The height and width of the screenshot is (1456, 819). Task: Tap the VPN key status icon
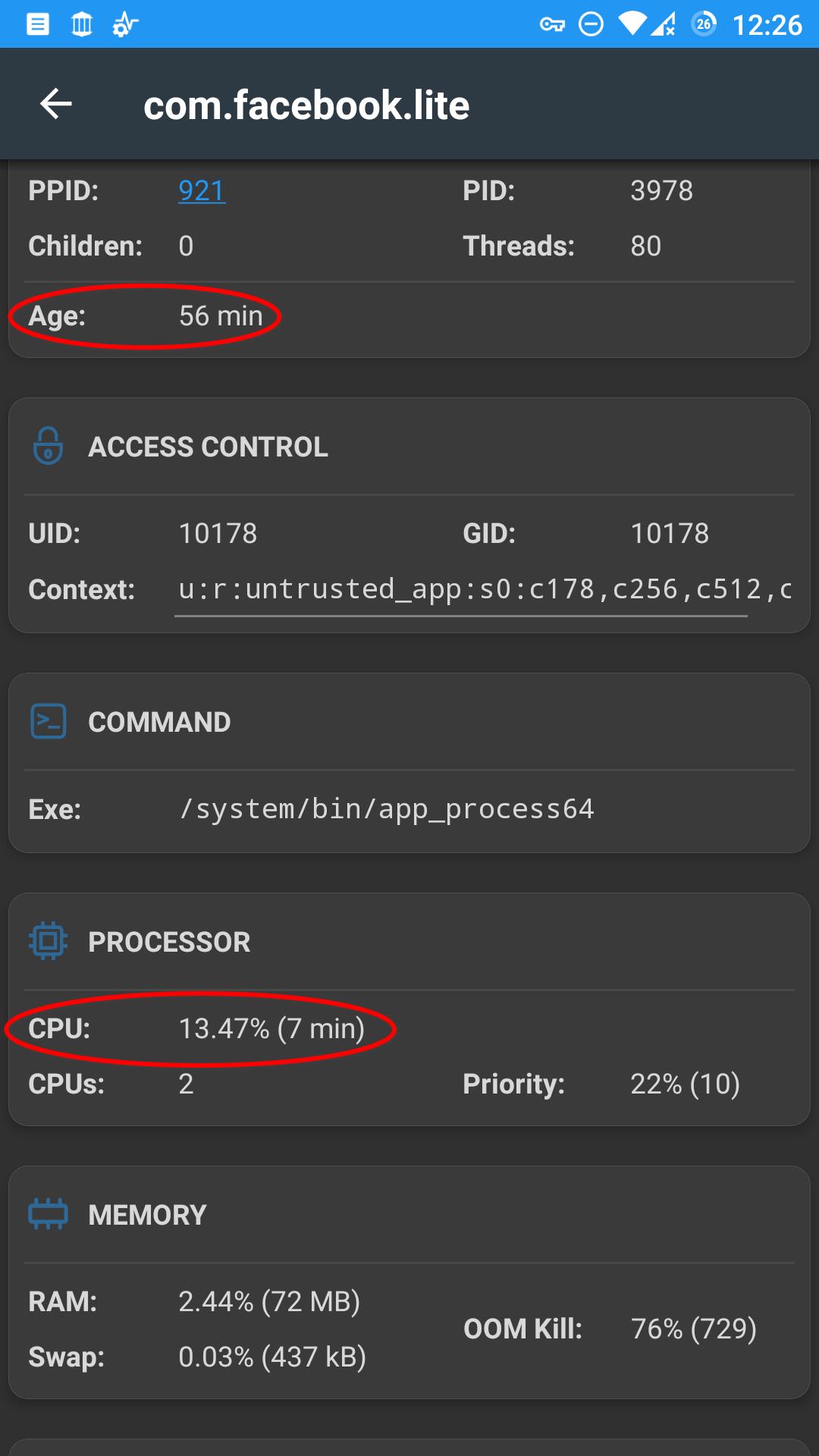(552, 25)
